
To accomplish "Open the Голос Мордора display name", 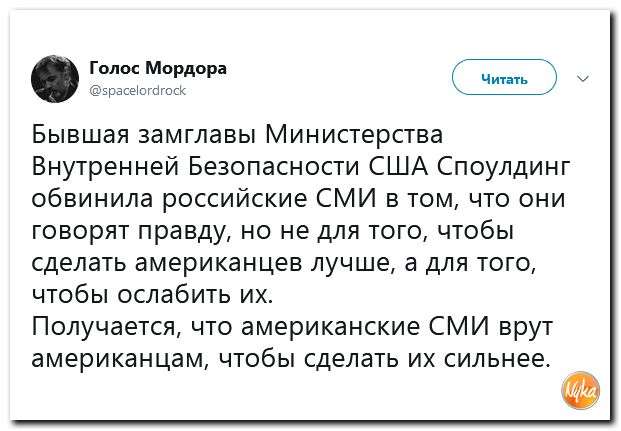I will [158, 68].
